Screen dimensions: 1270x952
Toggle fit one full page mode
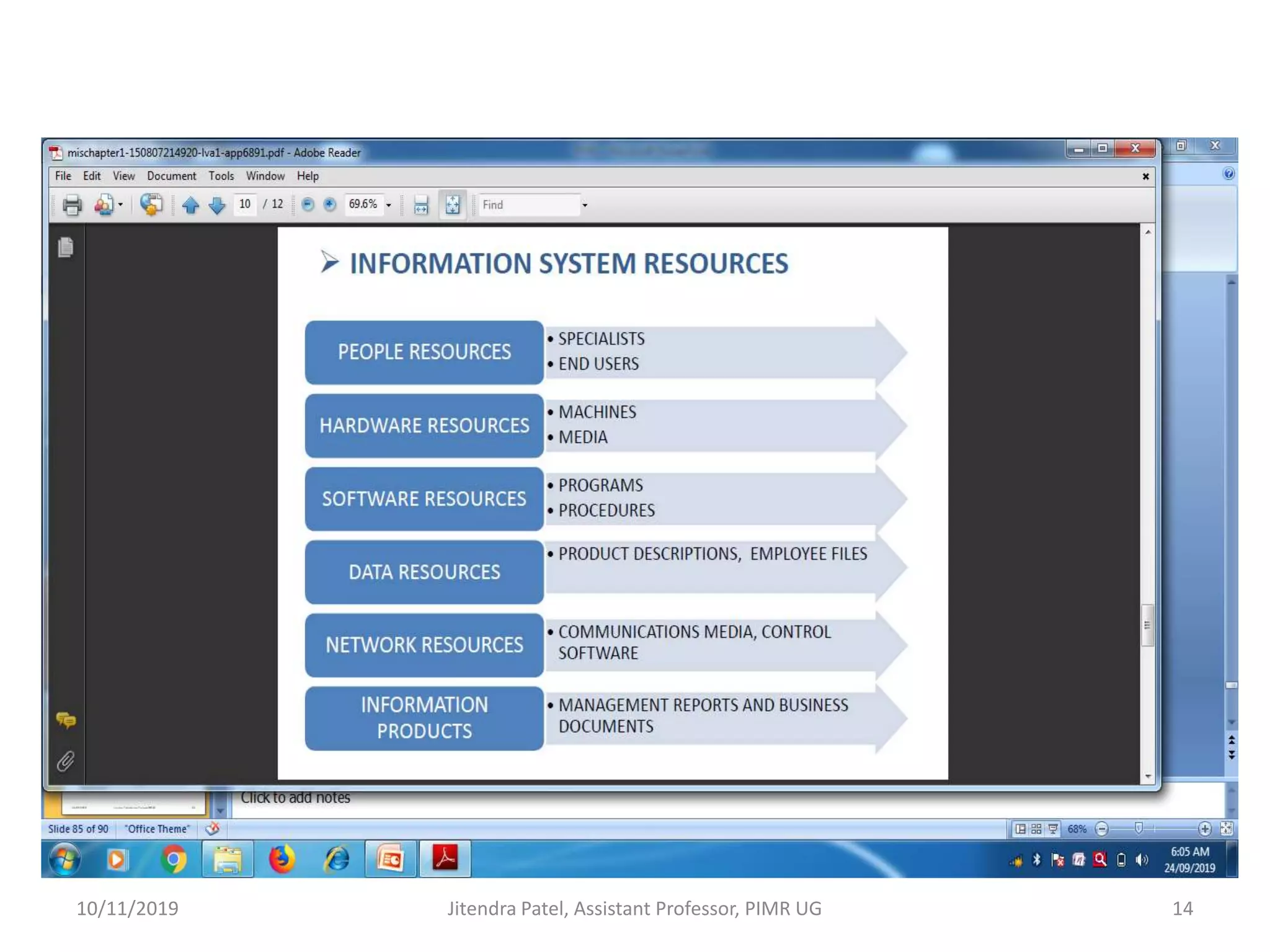point(453,205)
